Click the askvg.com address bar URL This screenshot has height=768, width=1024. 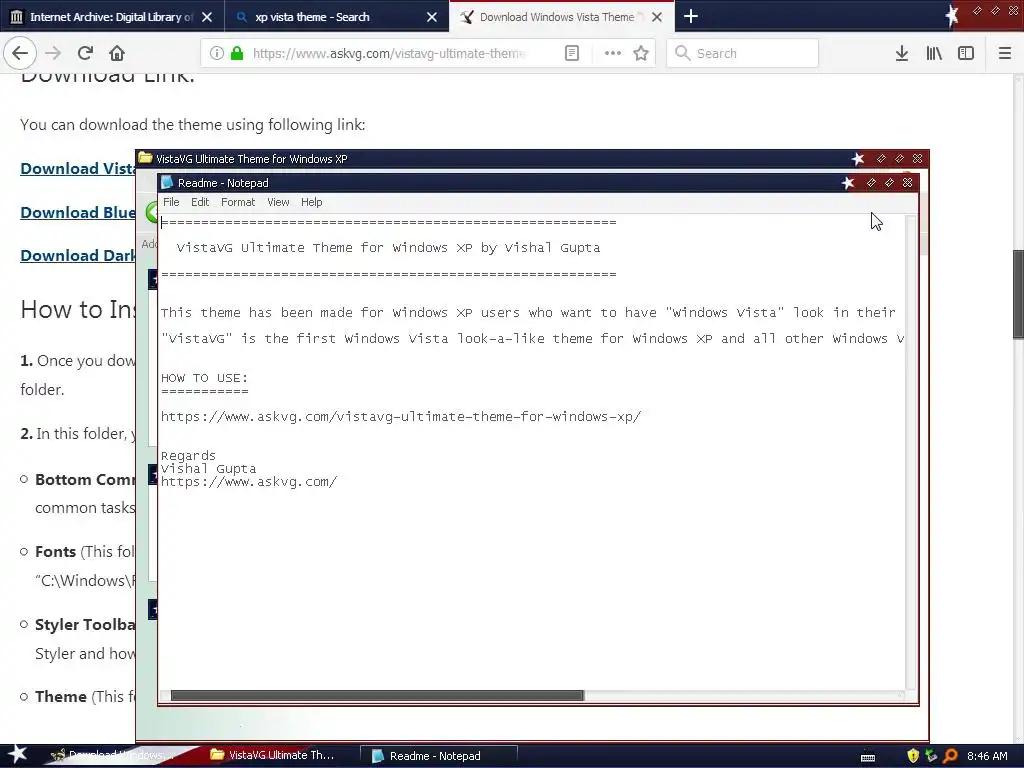389,53
